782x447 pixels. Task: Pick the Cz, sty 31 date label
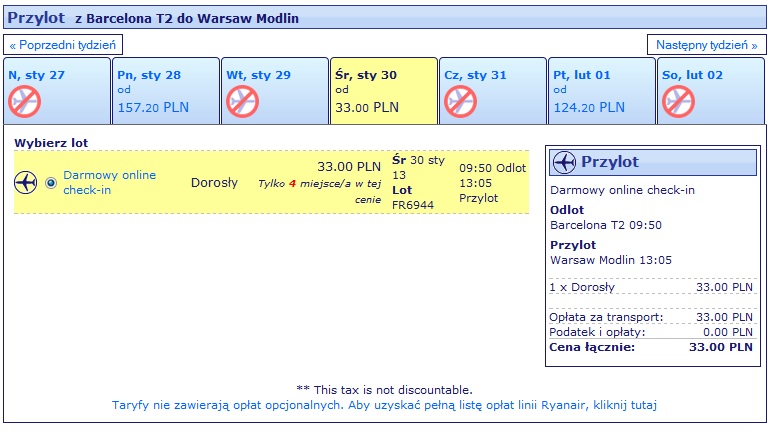(x=475, y=75)
